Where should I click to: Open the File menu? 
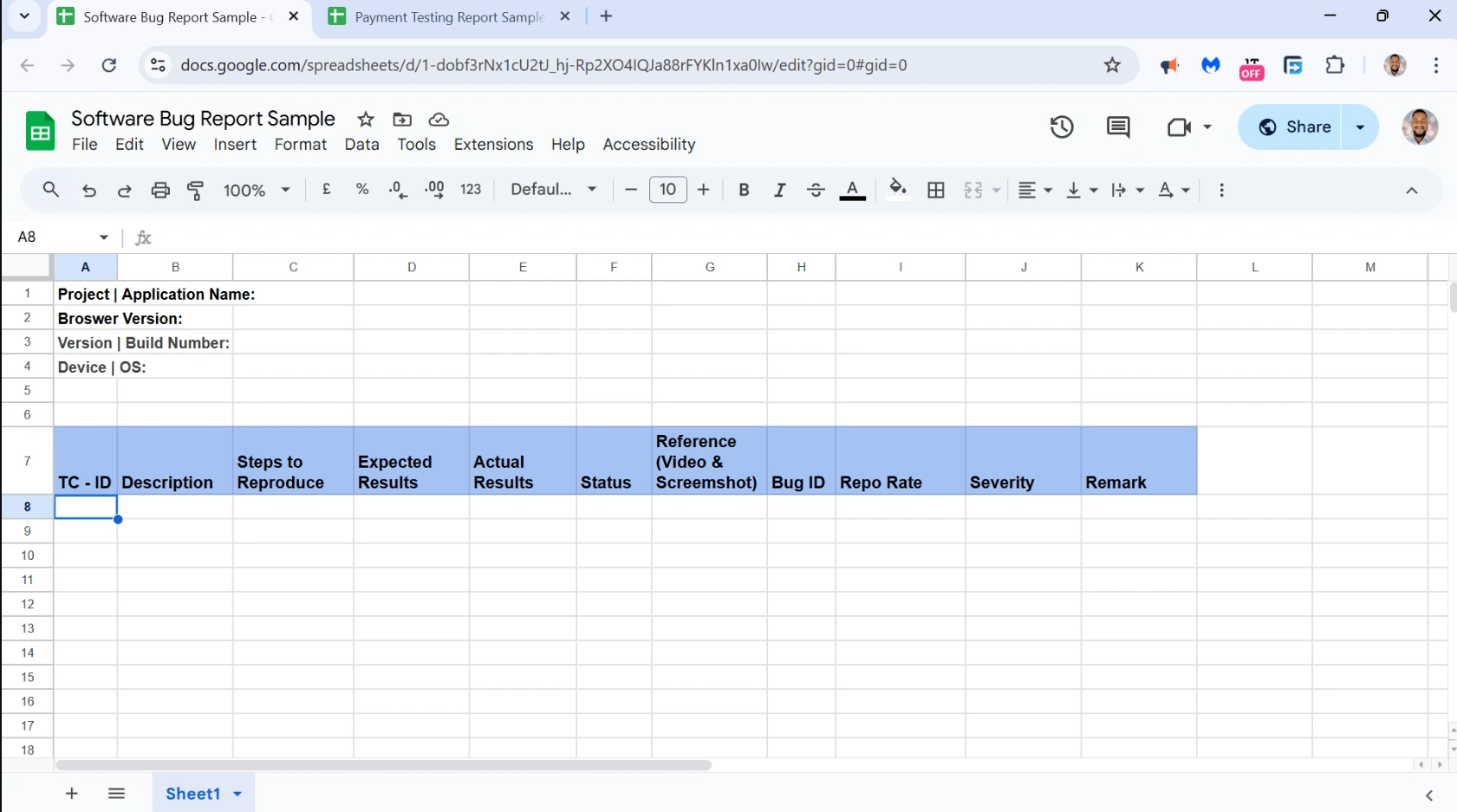[85, 145]
